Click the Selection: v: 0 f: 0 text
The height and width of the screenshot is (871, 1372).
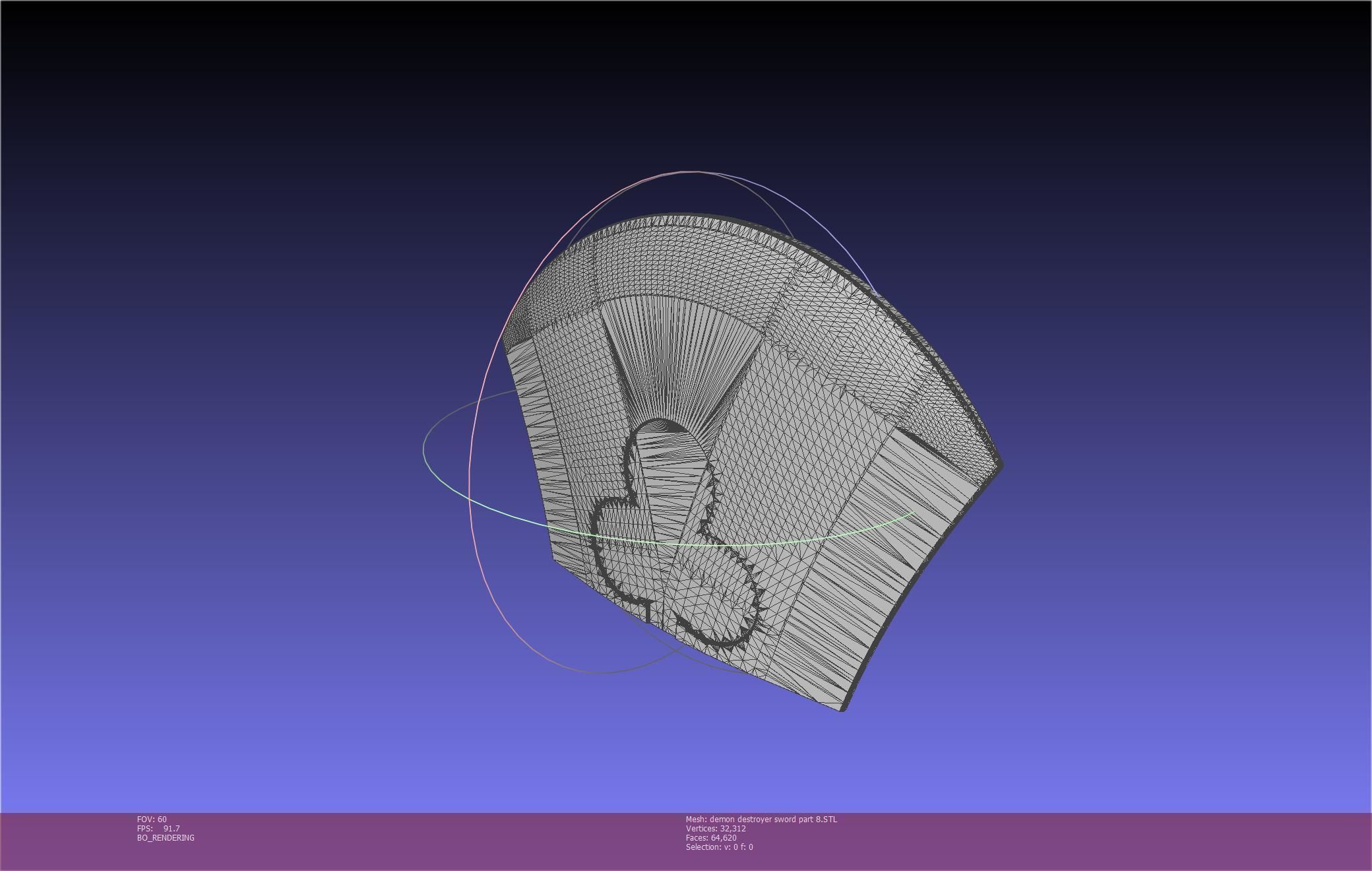[x=719, y=847]
